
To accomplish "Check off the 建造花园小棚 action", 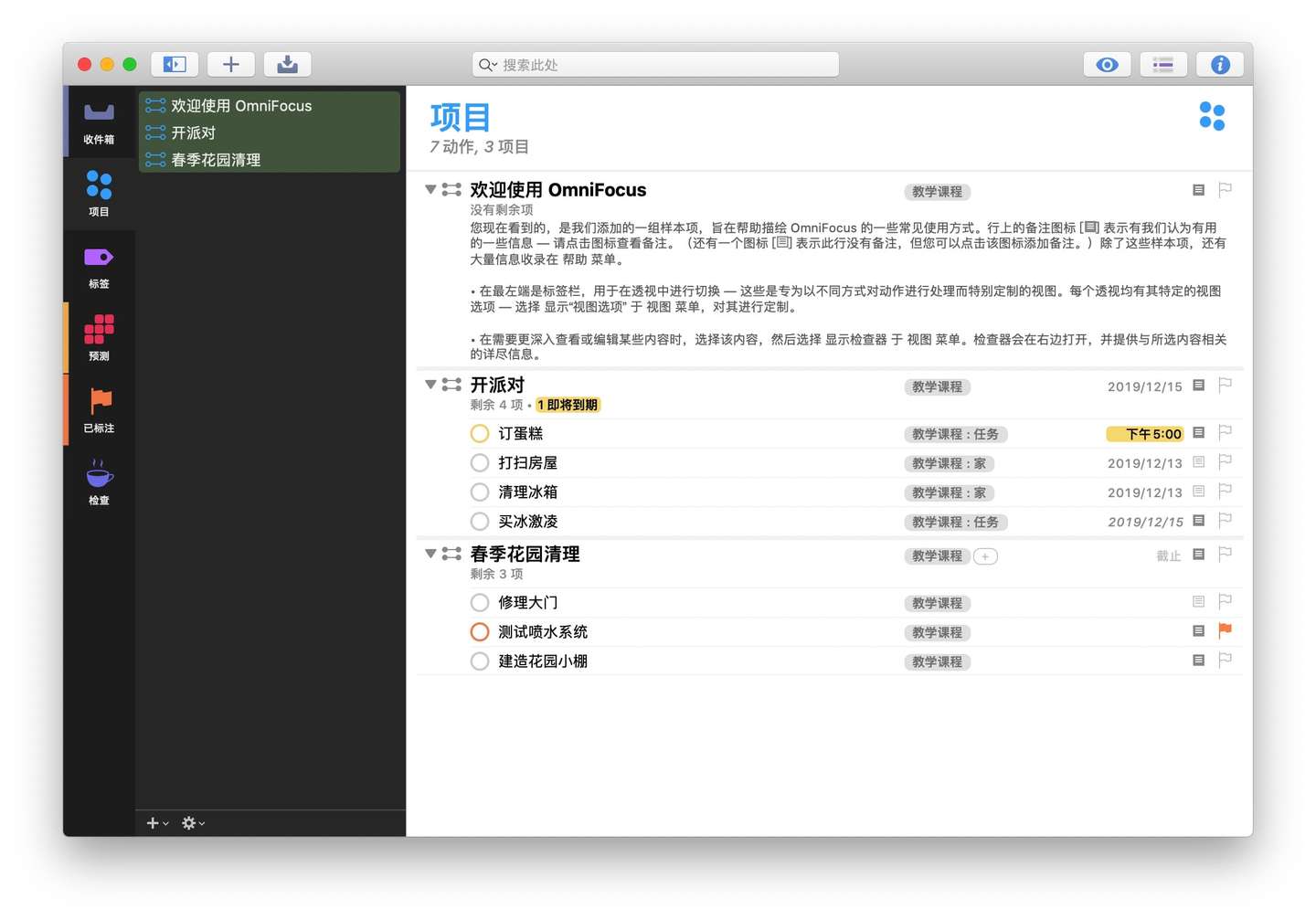I will (x=480, y=661).
